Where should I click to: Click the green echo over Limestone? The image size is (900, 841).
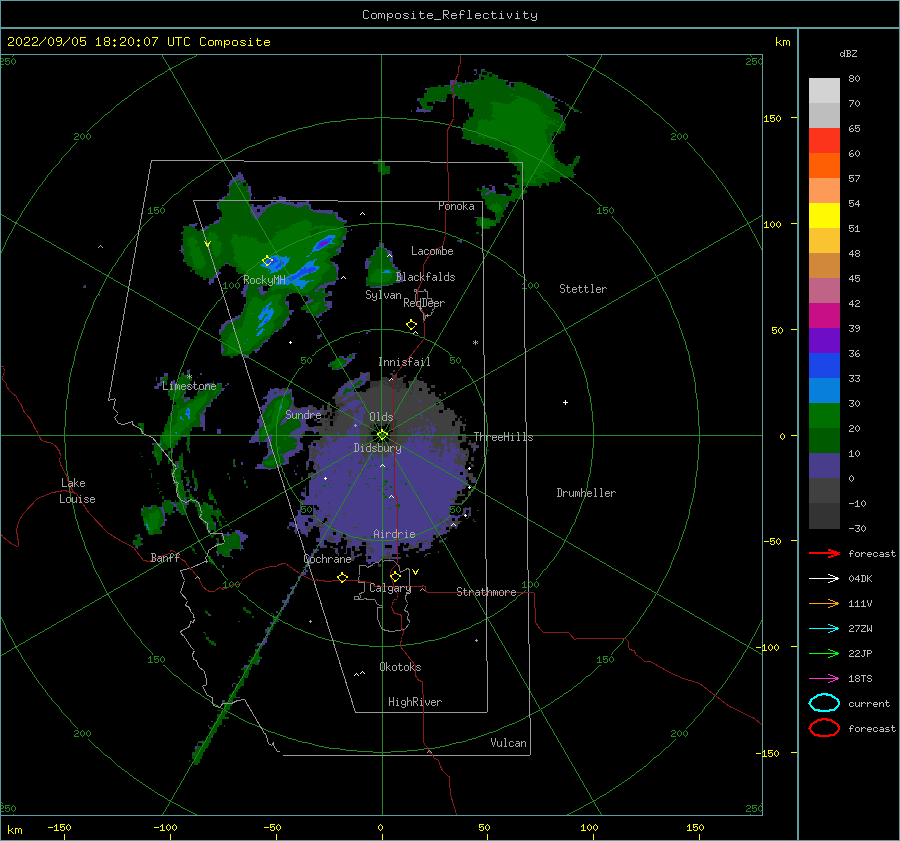(187, 413)
